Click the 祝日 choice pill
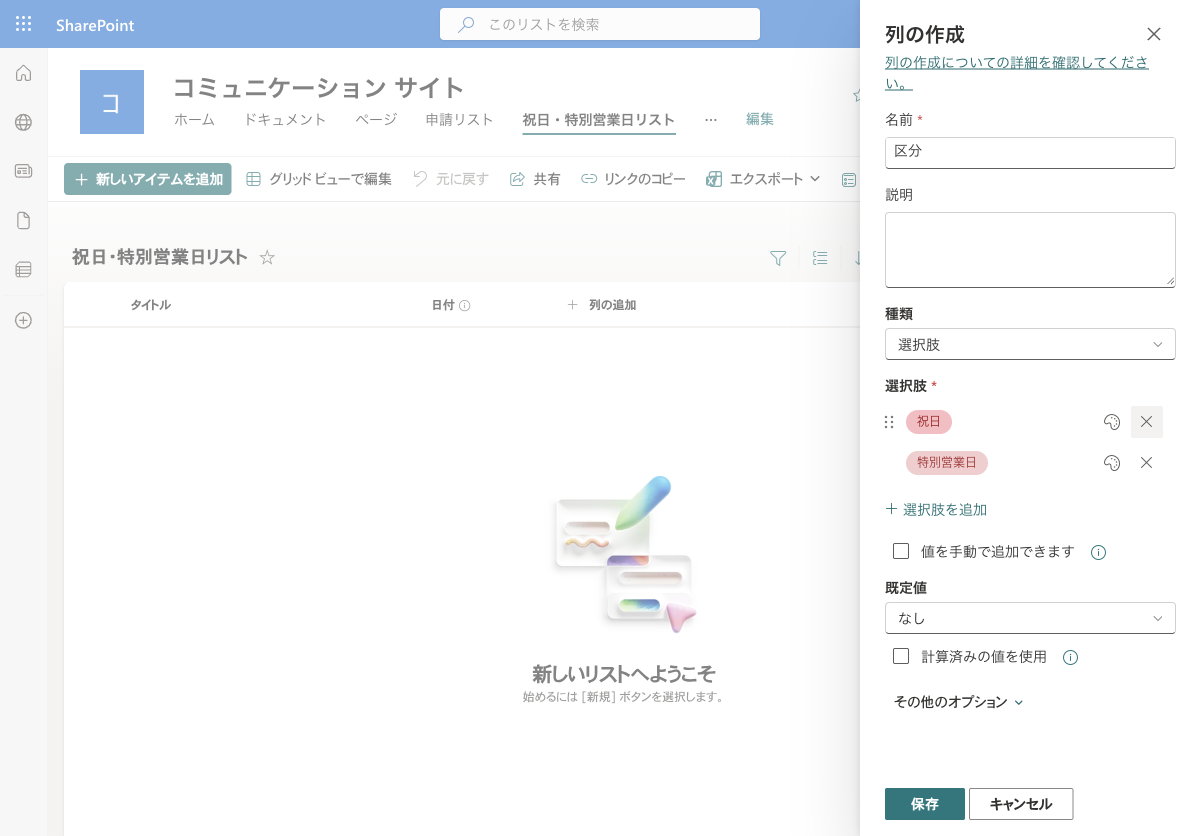The image size is (1200, 836). 929,422
